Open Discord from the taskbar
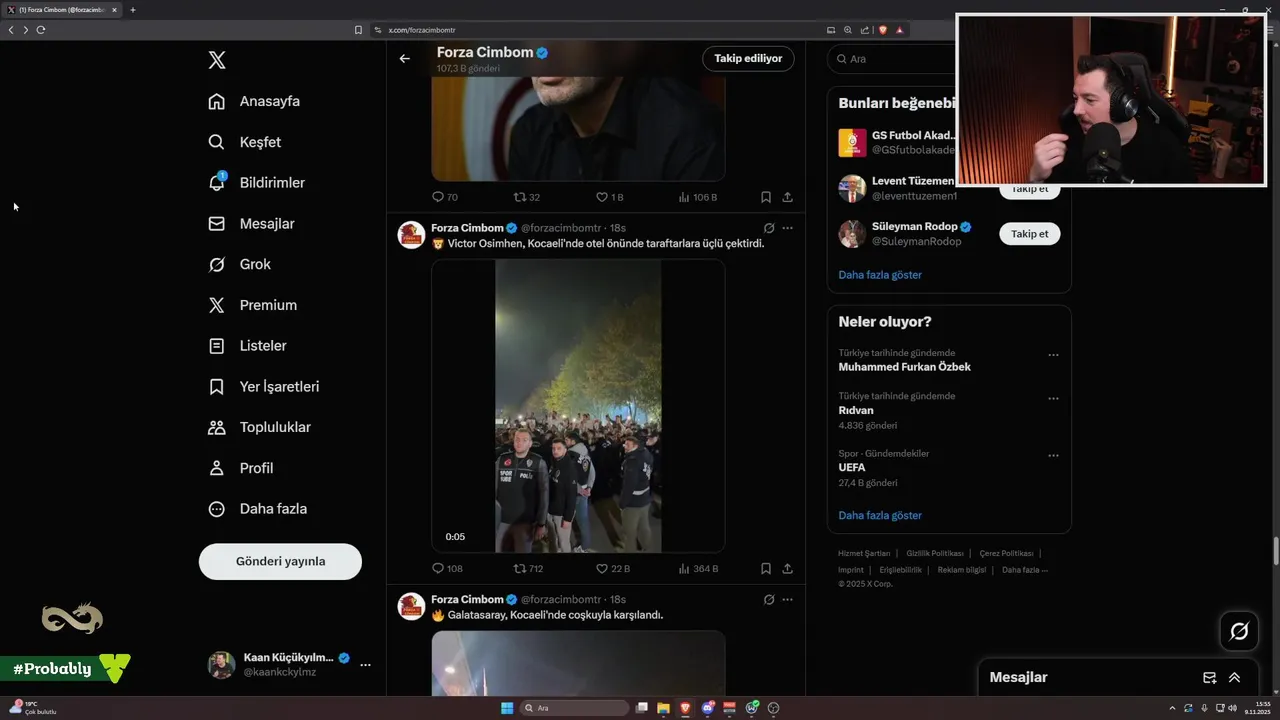Viewport: 1280px width, 720px height. pos(708,708)
